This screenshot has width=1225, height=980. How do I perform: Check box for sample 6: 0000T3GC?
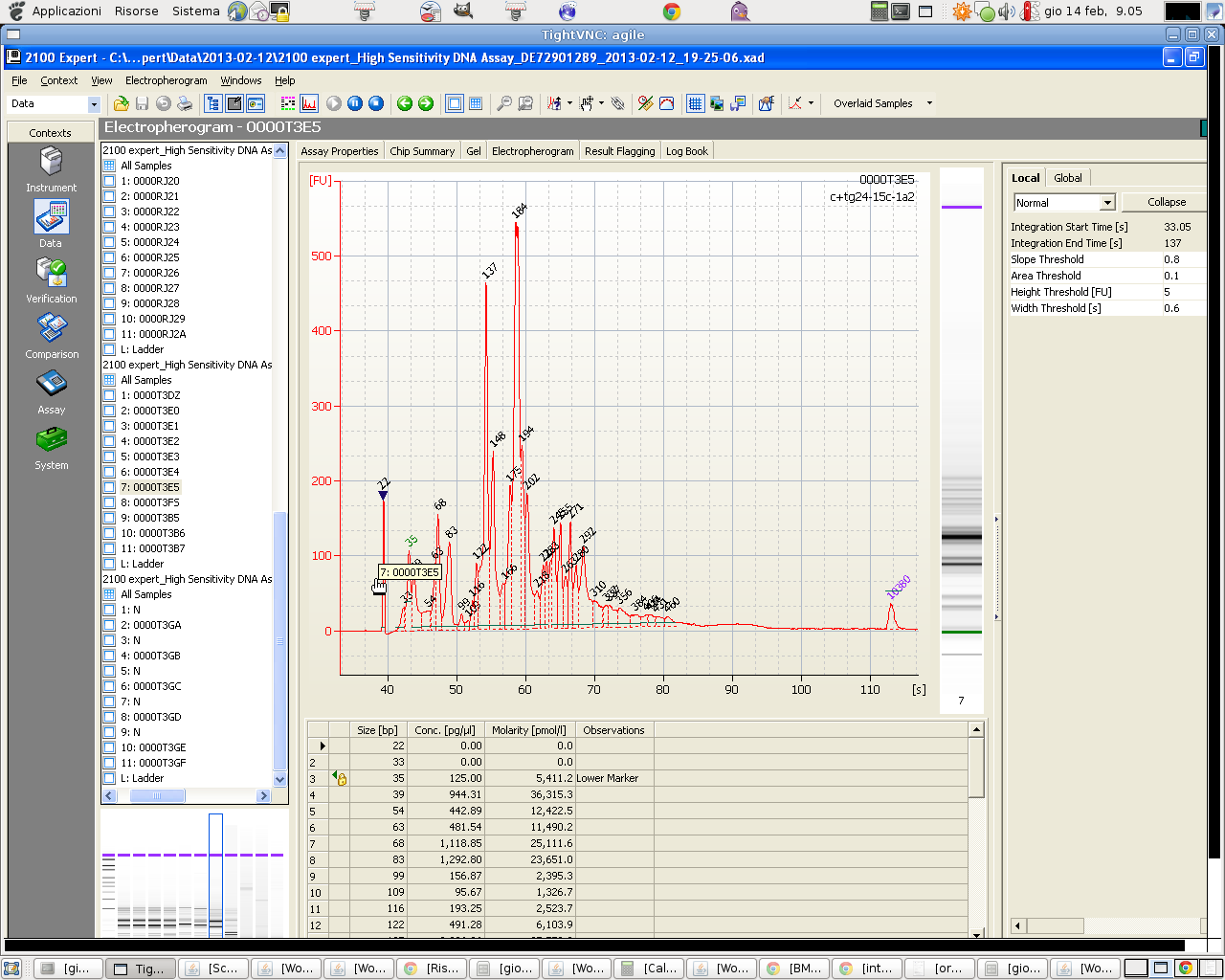click(x=109, y=686)
